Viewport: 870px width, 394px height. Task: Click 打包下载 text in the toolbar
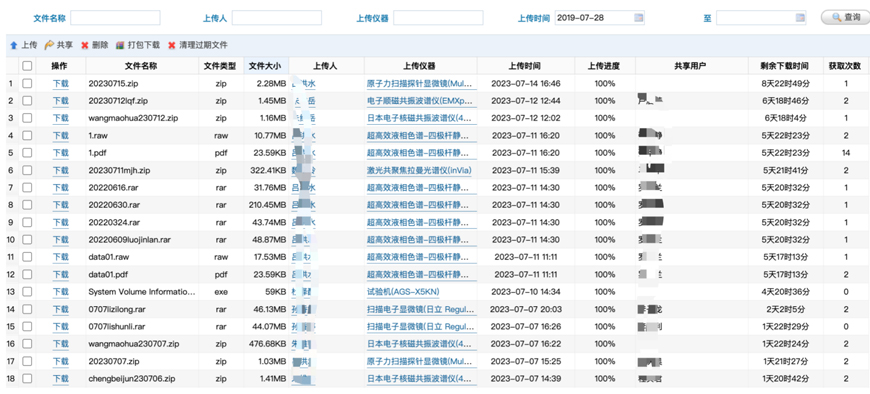[144, 46]
